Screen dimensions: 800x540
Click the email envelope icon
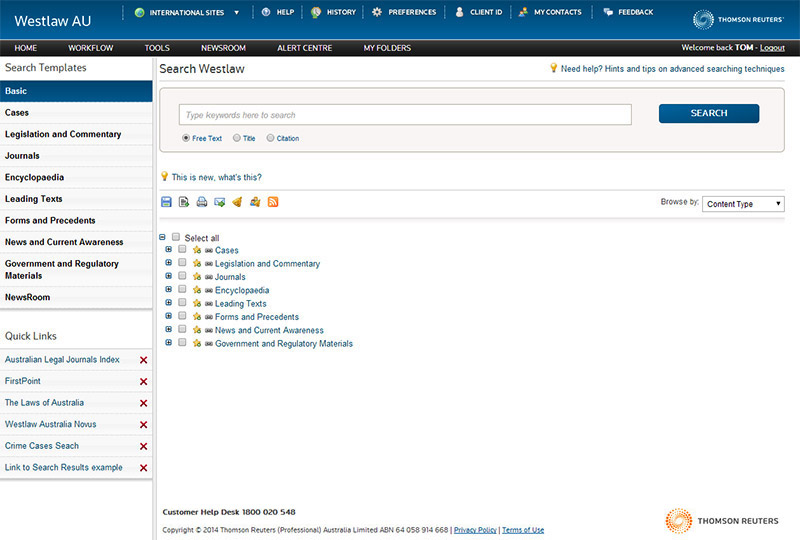click(220, 202)
